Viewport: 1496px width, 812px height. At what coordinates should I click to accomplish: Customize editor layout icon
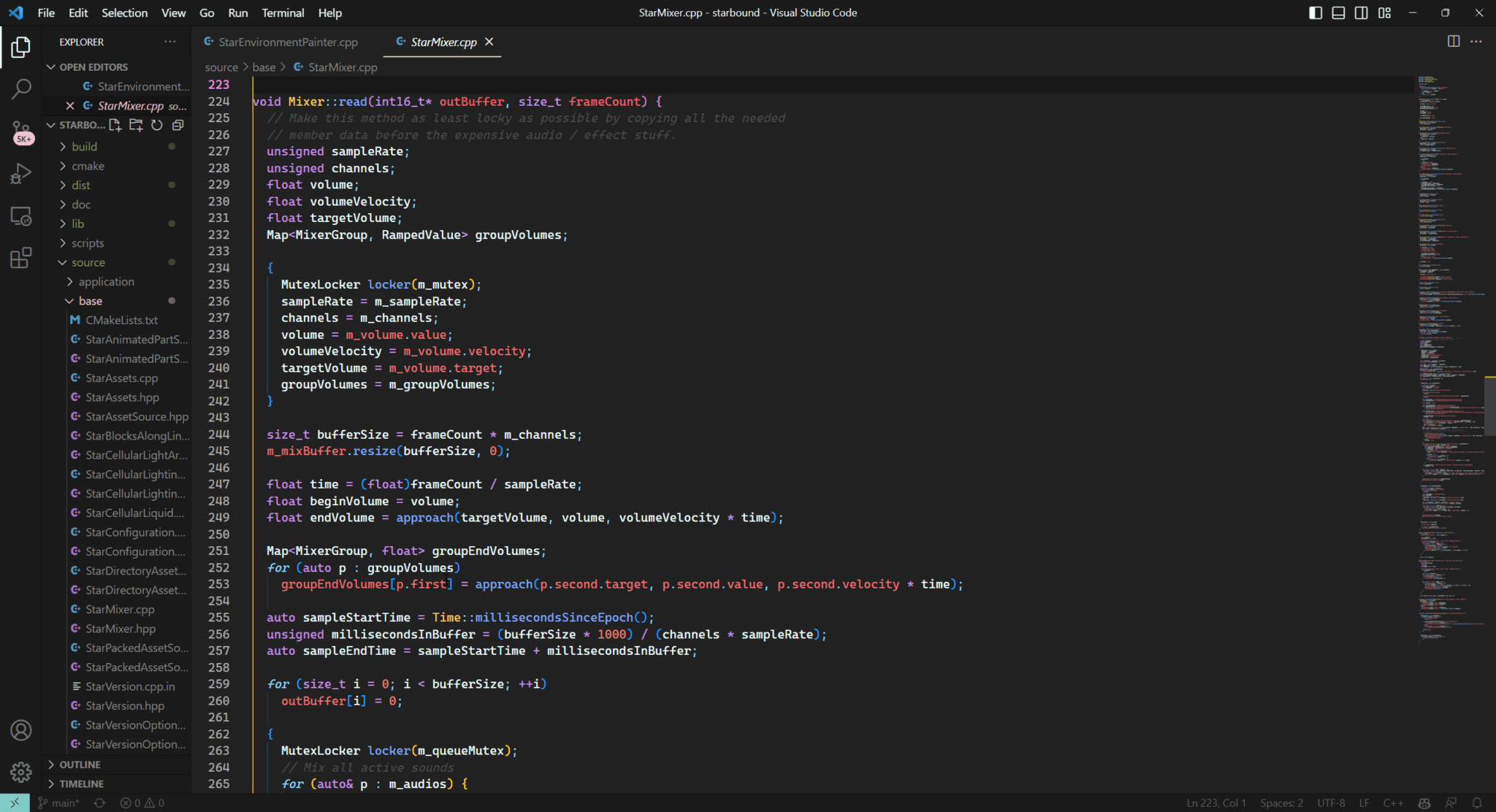(x=1384, y=12)
